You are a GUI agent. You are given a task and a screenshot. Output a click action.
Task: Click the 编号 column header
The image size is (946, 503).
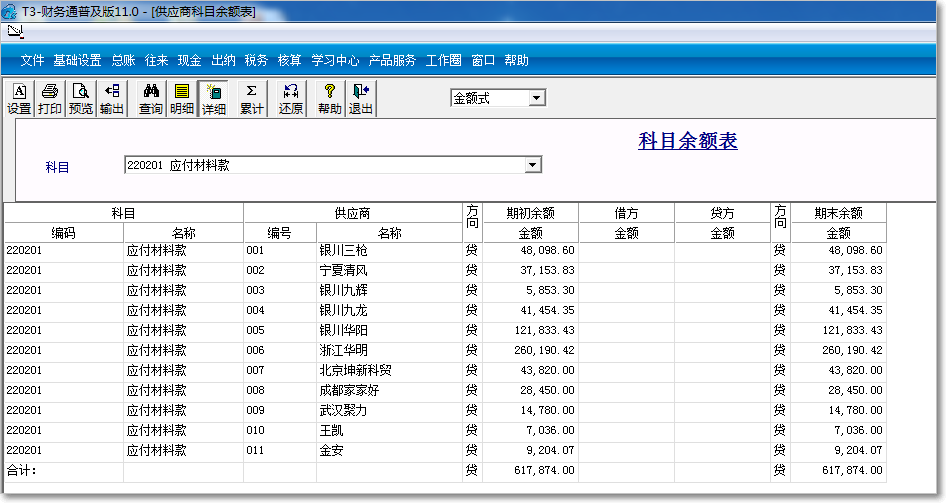coord(279,233)
